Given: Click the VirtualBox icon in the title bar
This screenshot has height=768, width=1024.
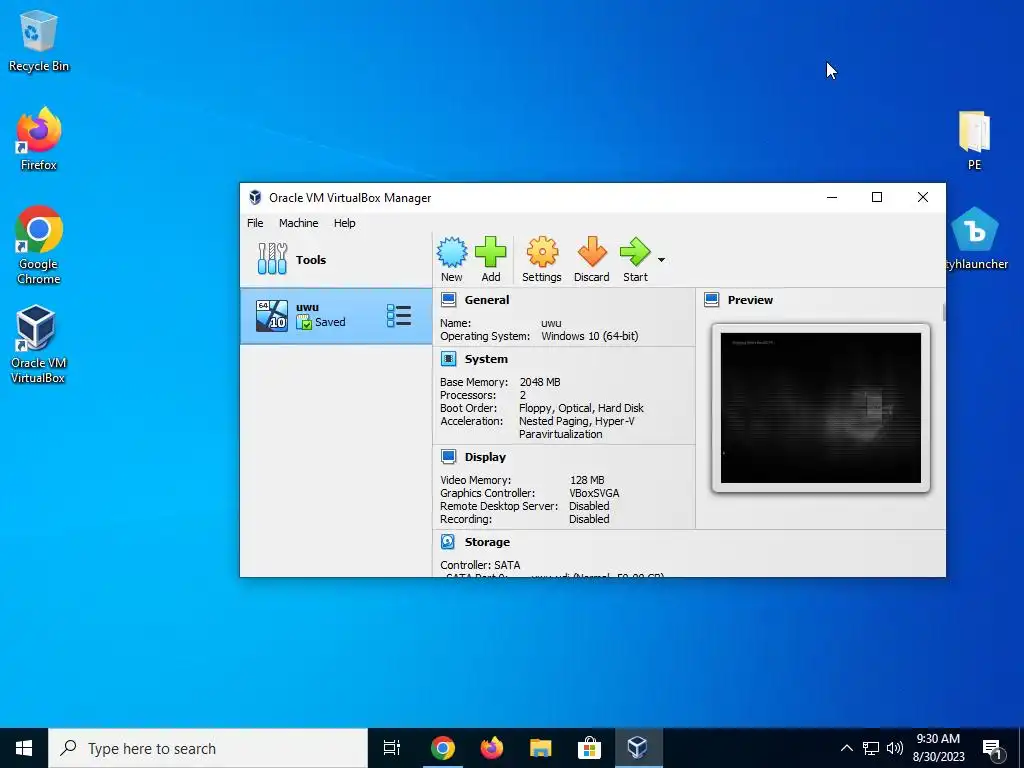Looking at the screenshot, I should pos(255,197).
